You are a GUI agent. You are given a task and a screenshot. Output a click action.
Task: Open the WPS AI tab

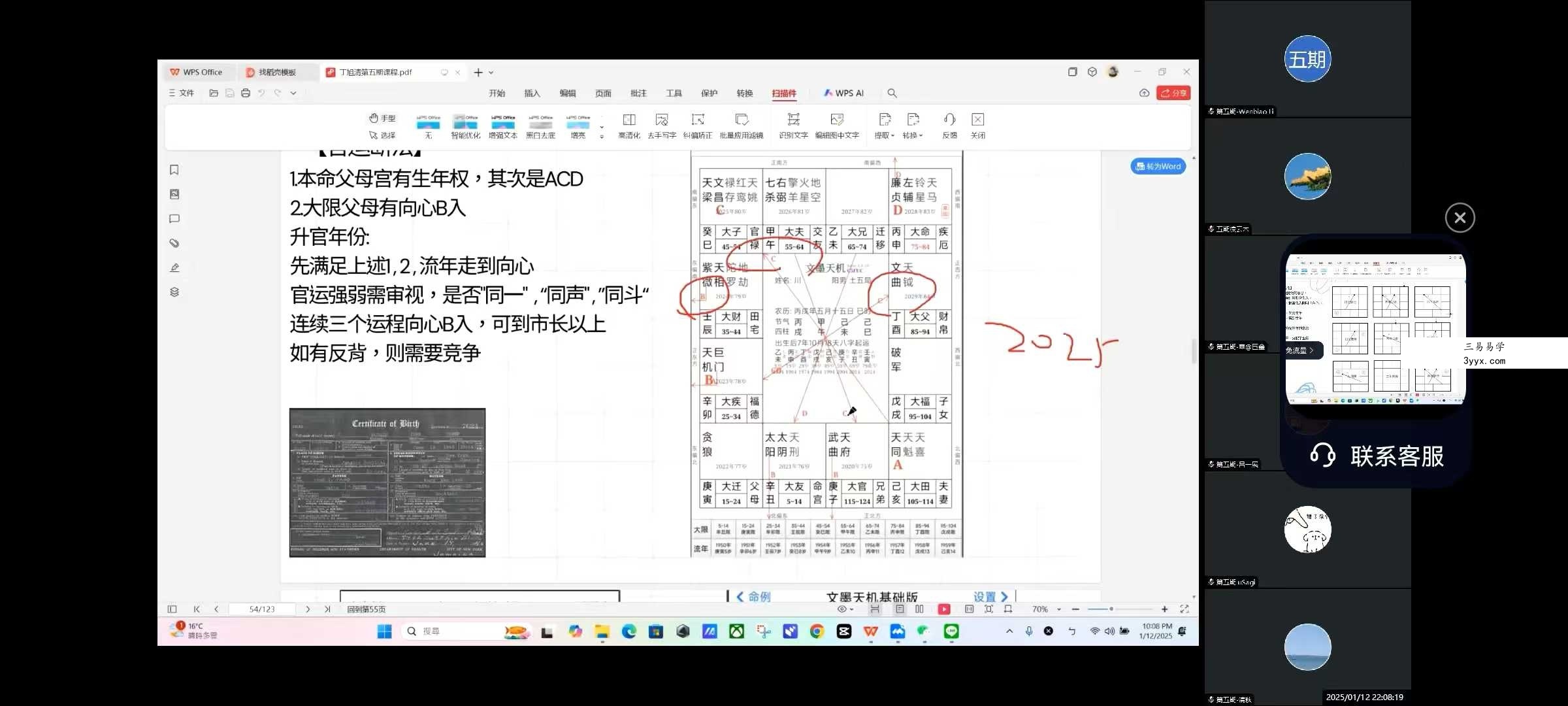coord(843,93)
